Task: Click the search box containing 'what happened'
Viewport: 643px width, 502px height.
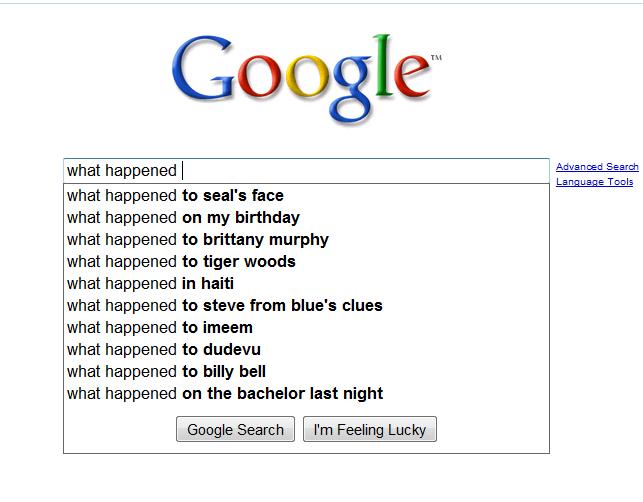Action: point(306,171)
